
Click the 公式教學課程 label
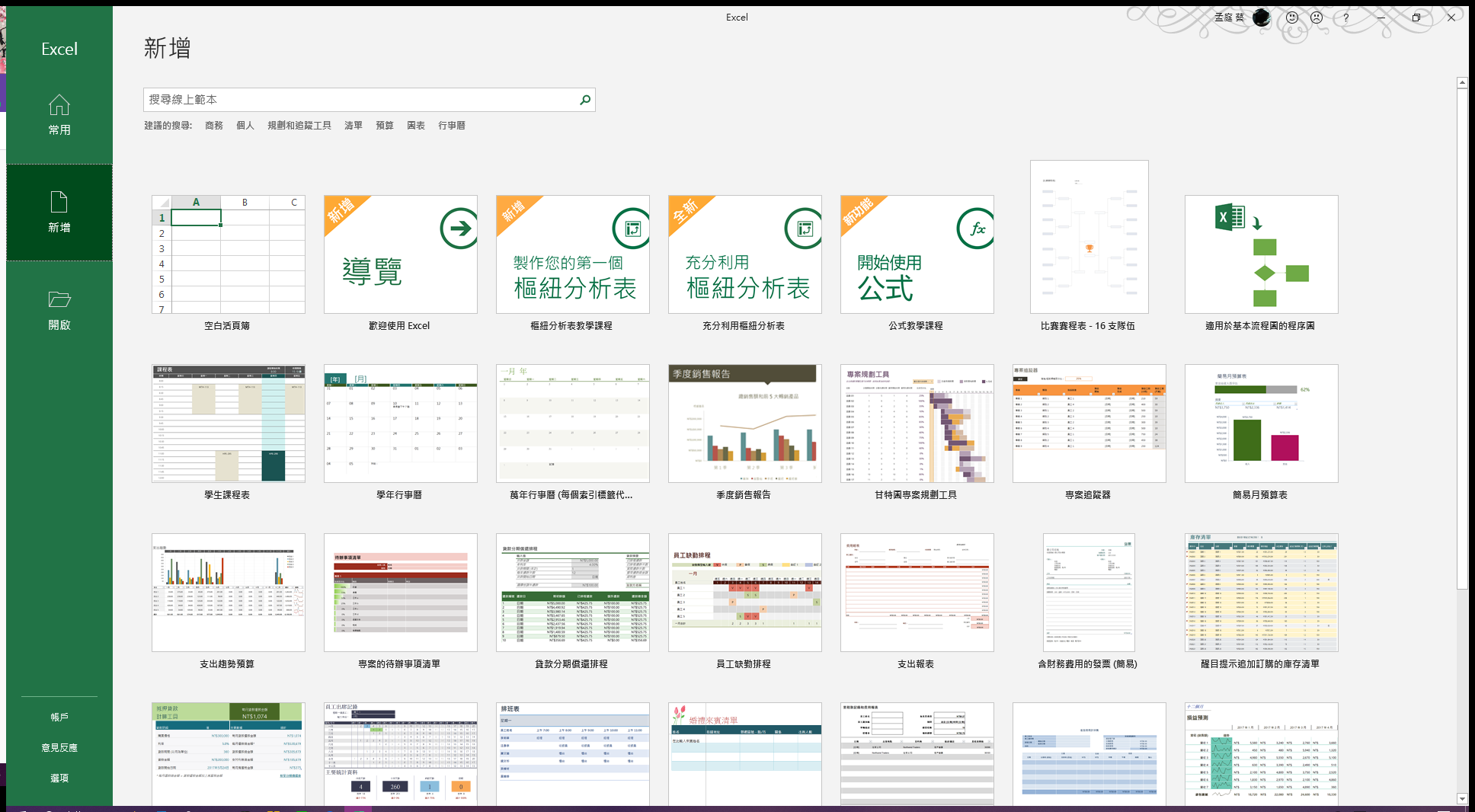point(916,326)
